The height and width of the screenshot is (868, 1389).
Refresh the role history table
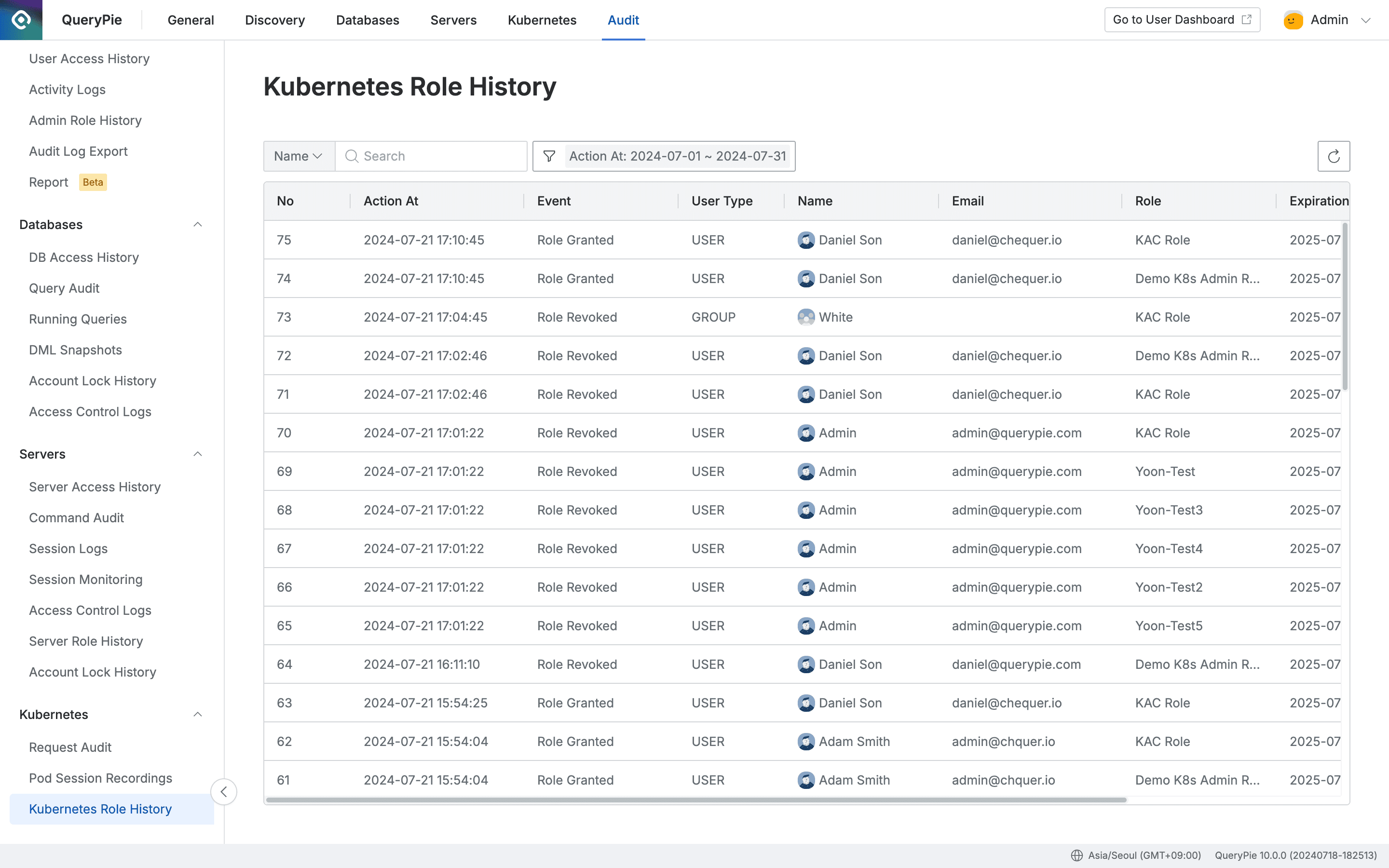coord(1334,156)
